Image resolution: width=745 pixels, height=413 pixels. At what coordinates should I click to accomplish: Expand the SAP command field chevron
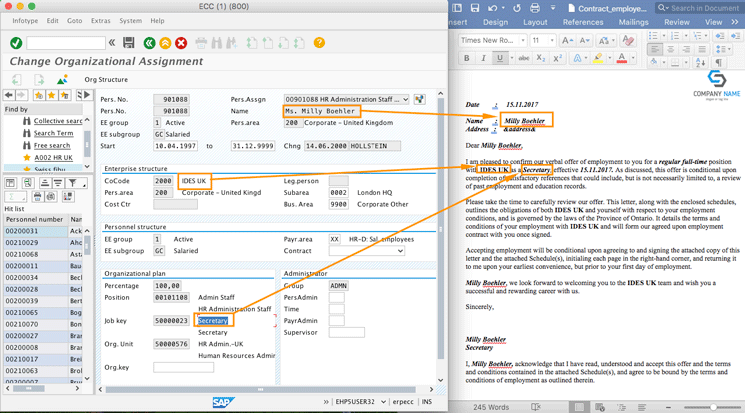[x=112, y=43]
